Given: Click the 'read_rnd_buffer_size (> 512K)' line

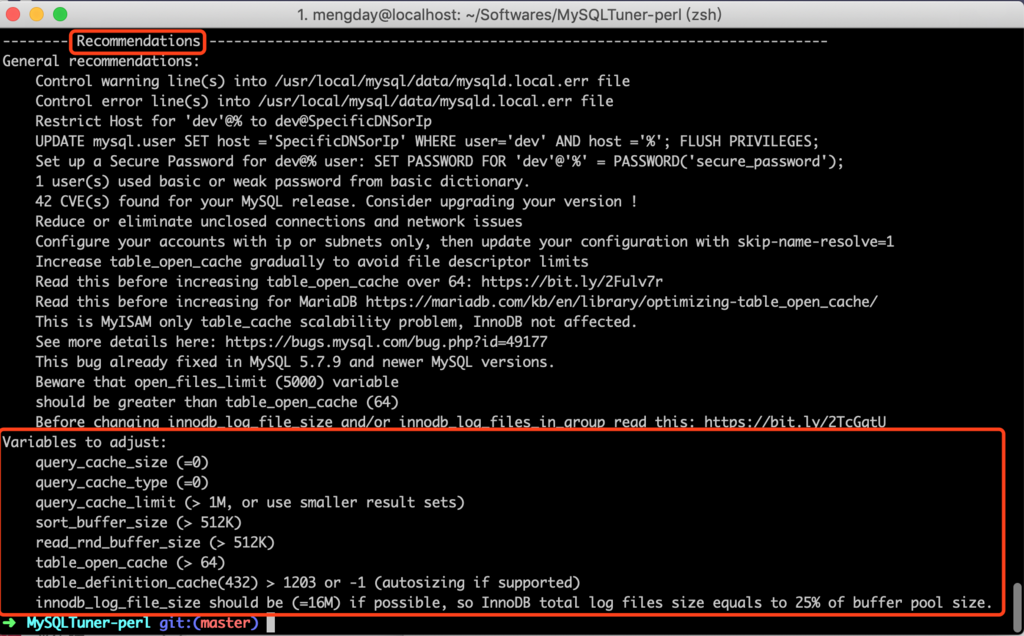Looking at the screenshot, I should click(x=155, y=543).
